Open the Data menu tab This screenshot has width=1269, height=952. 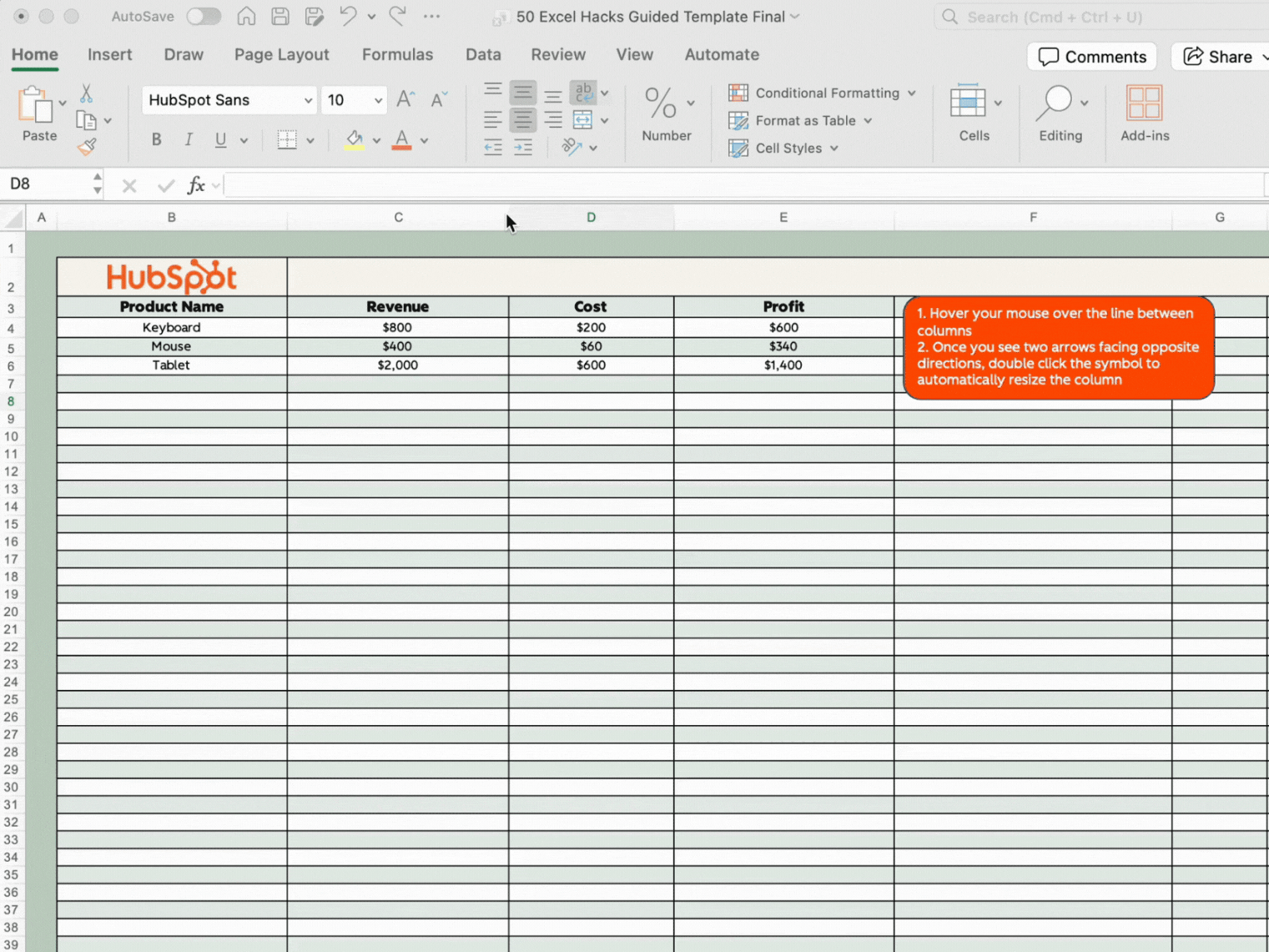pos(482,54)
